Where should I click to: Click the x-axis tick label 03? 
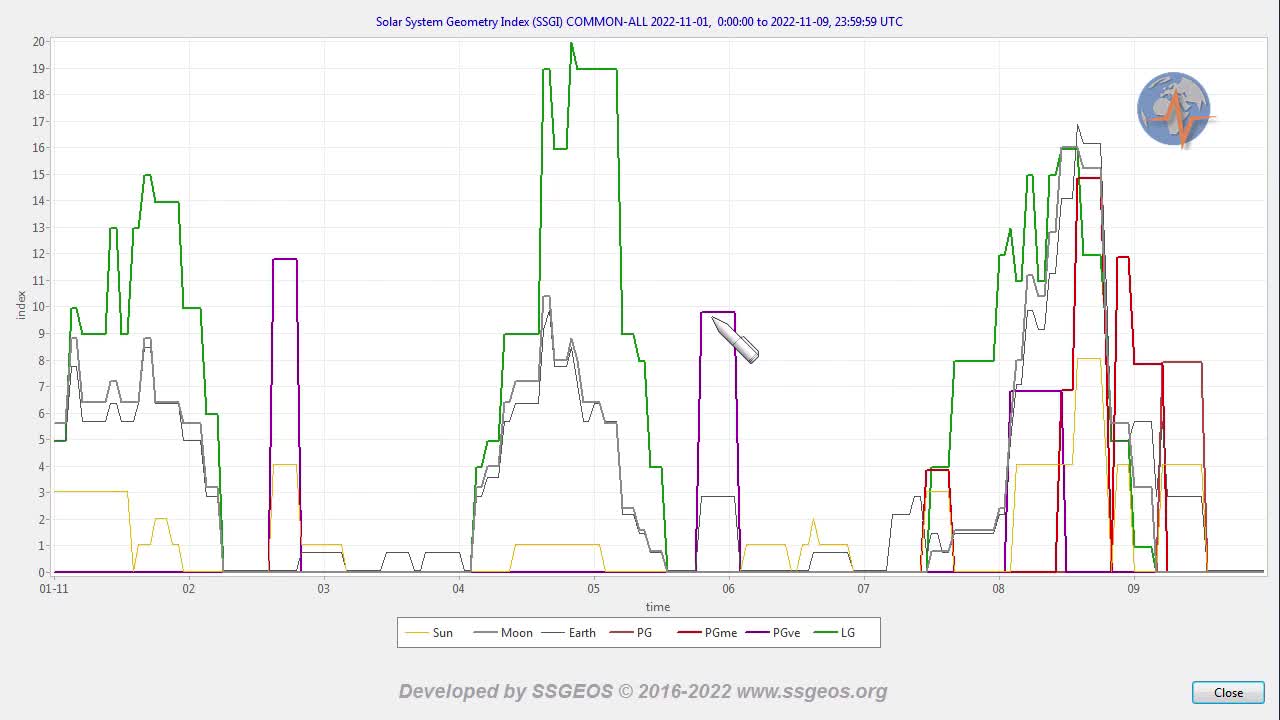click(x=323, y=589)
